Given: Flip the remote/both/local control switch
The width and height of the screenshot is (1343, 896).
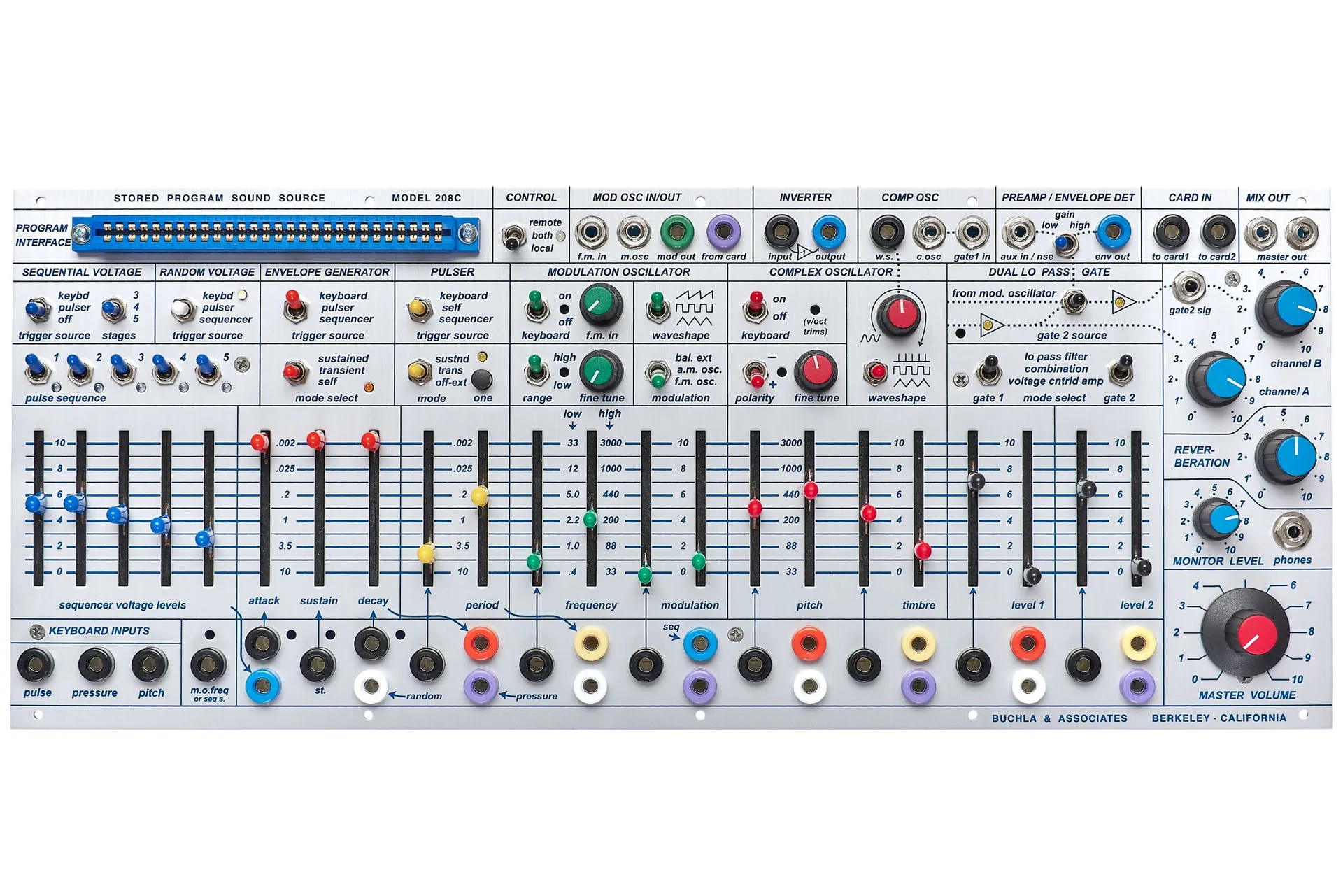Looking at the screenshot, I should 513,237.
